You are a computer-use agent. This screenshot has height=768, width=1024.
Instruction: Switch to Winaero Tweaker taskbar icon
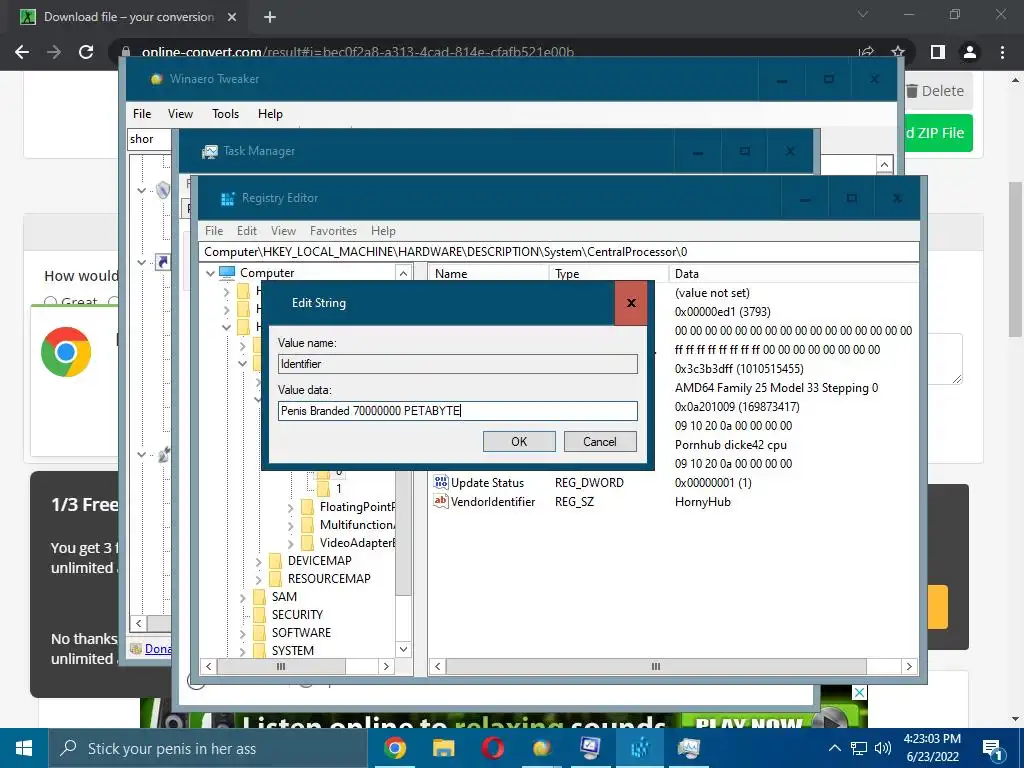click(541, 748)
